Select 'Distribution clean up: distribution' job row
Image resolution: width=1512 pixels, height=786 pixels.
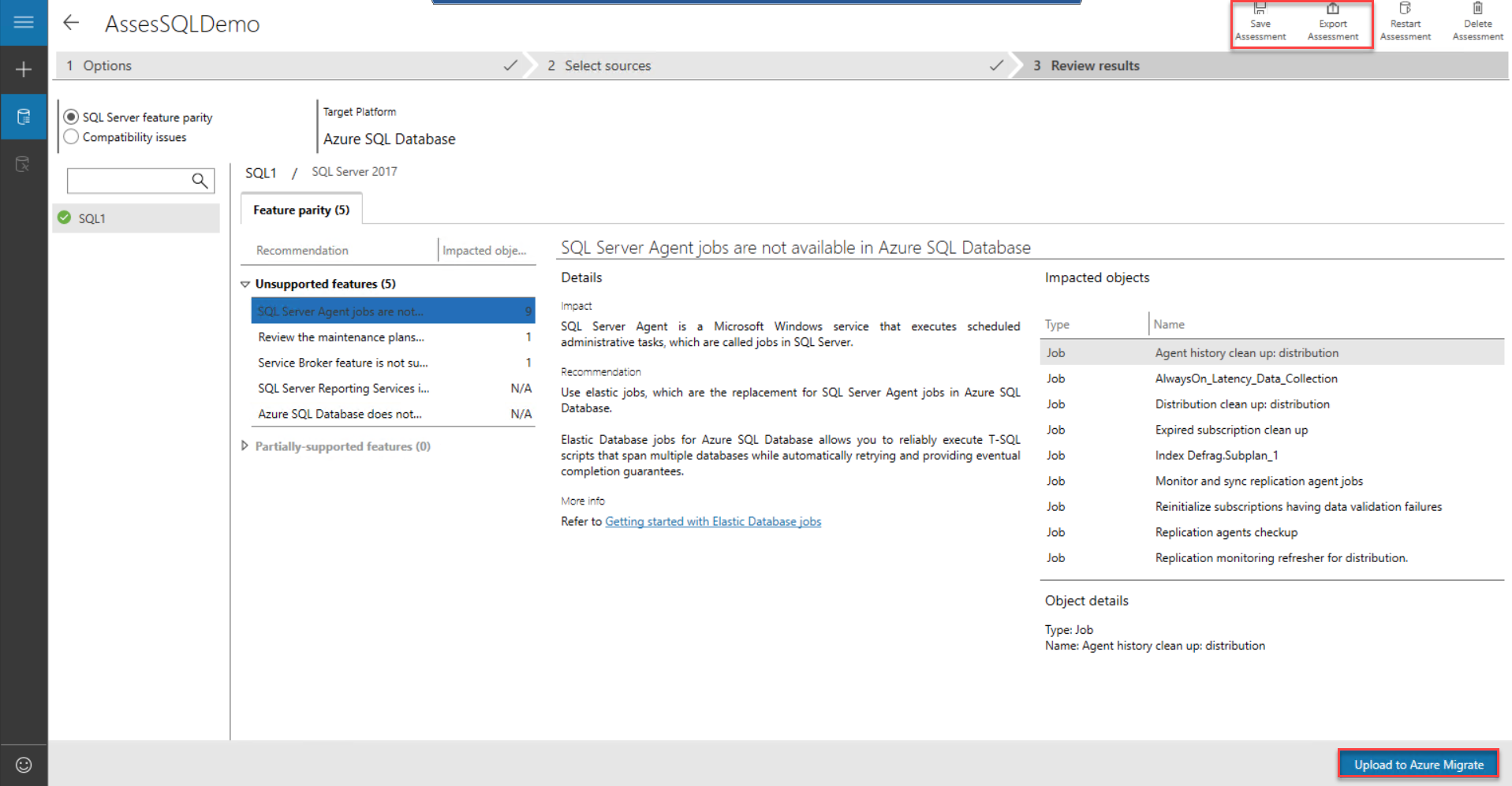coord(1272,404)
